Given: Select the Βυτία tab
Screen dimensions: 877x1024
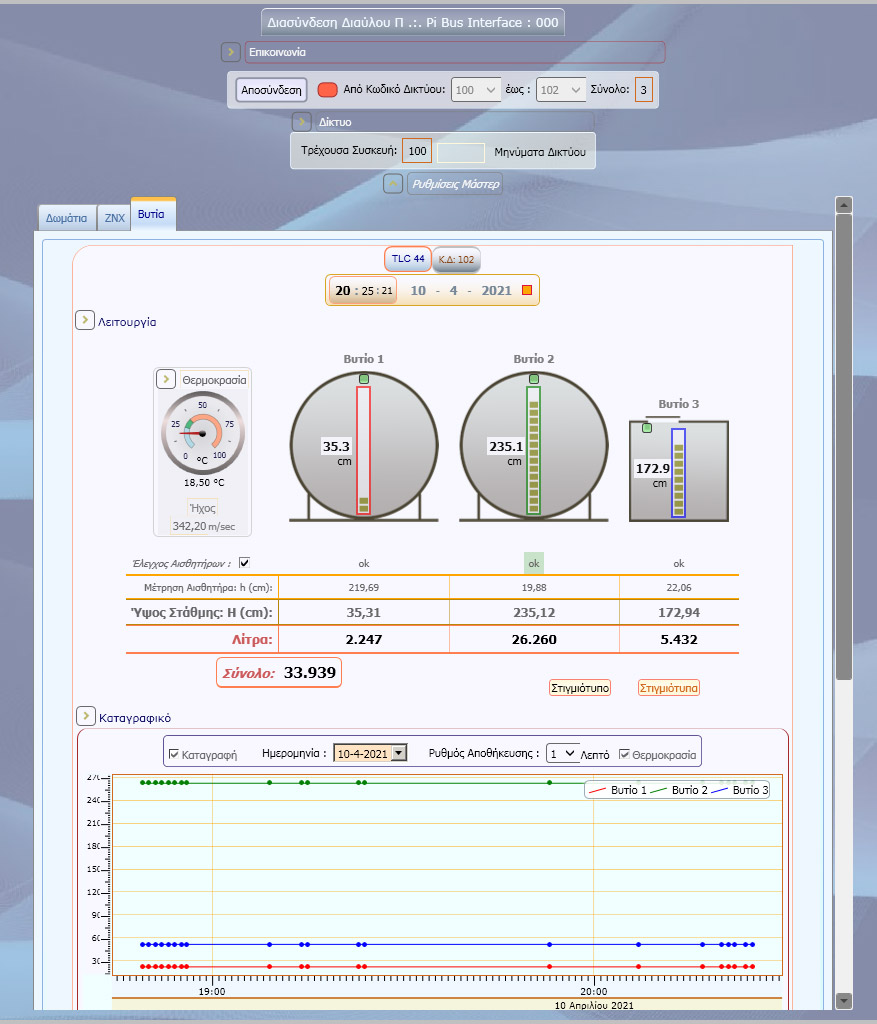Looking at the screenshot, I should [x=151, y=214].
